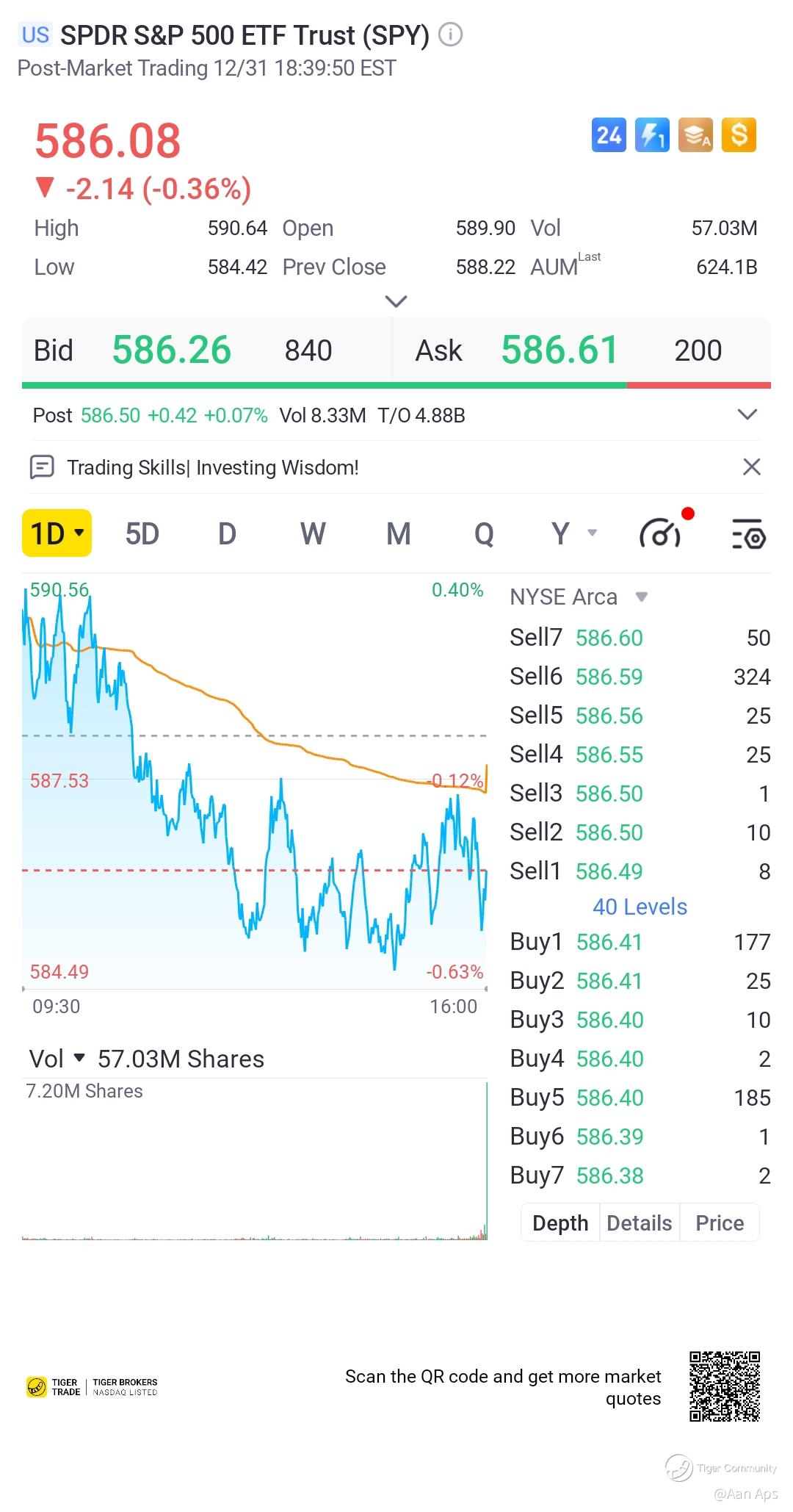Expand the Post market row chevron

pyautogui.click(x=747, y=415)
